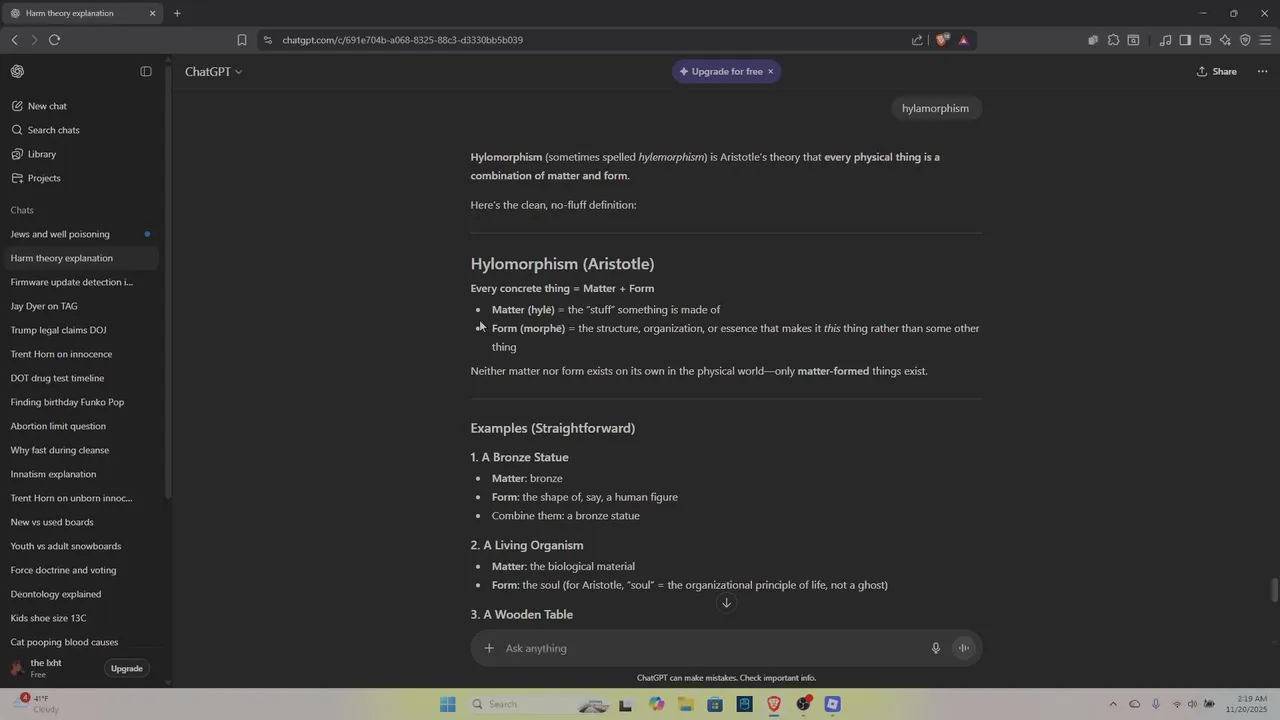Viewport: 1280px width, 720px height.
Task: Open the 'Abortion limit question' chat
Action: [x=80, y=426]
